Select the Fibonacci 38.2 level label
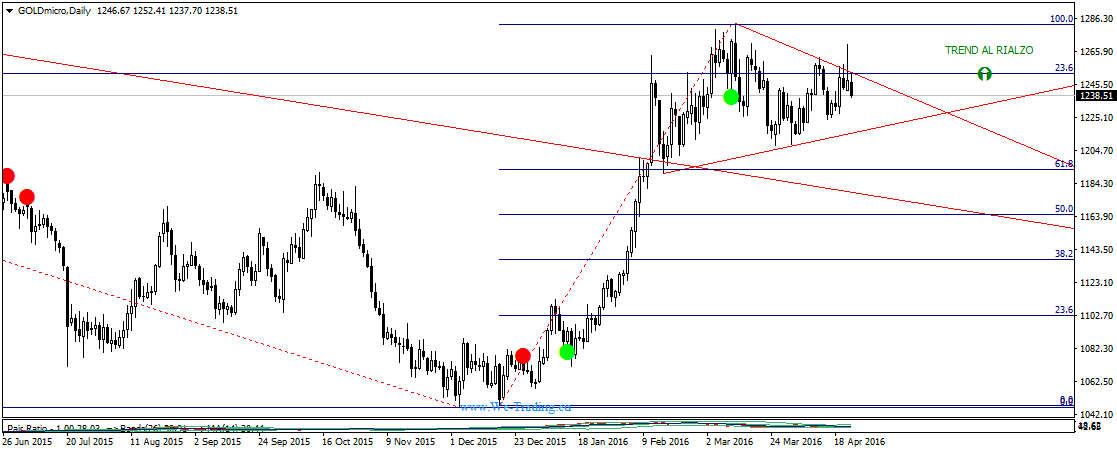The image size is (1117, 453). click(1064, 254)
